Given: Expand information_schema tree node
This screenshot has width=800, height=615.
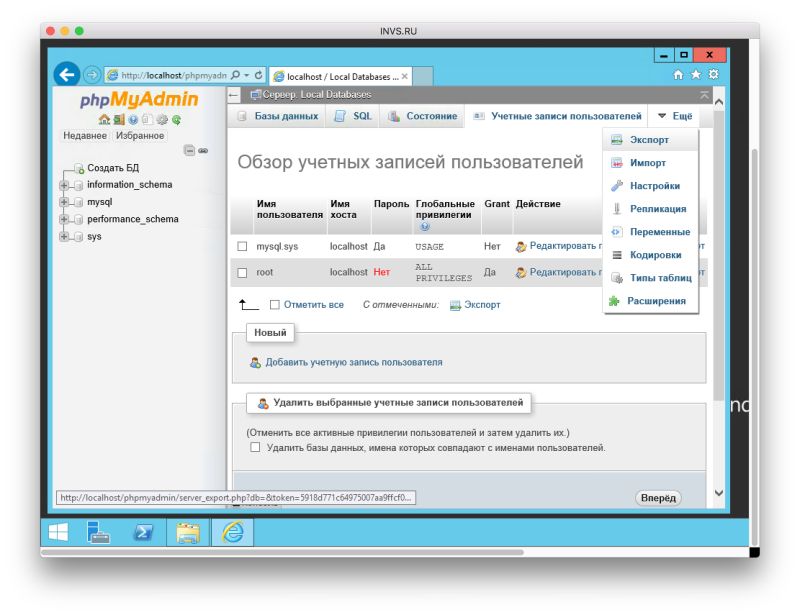Looking at the screenshot, I should pyautogui.click(x=64, y=185).
